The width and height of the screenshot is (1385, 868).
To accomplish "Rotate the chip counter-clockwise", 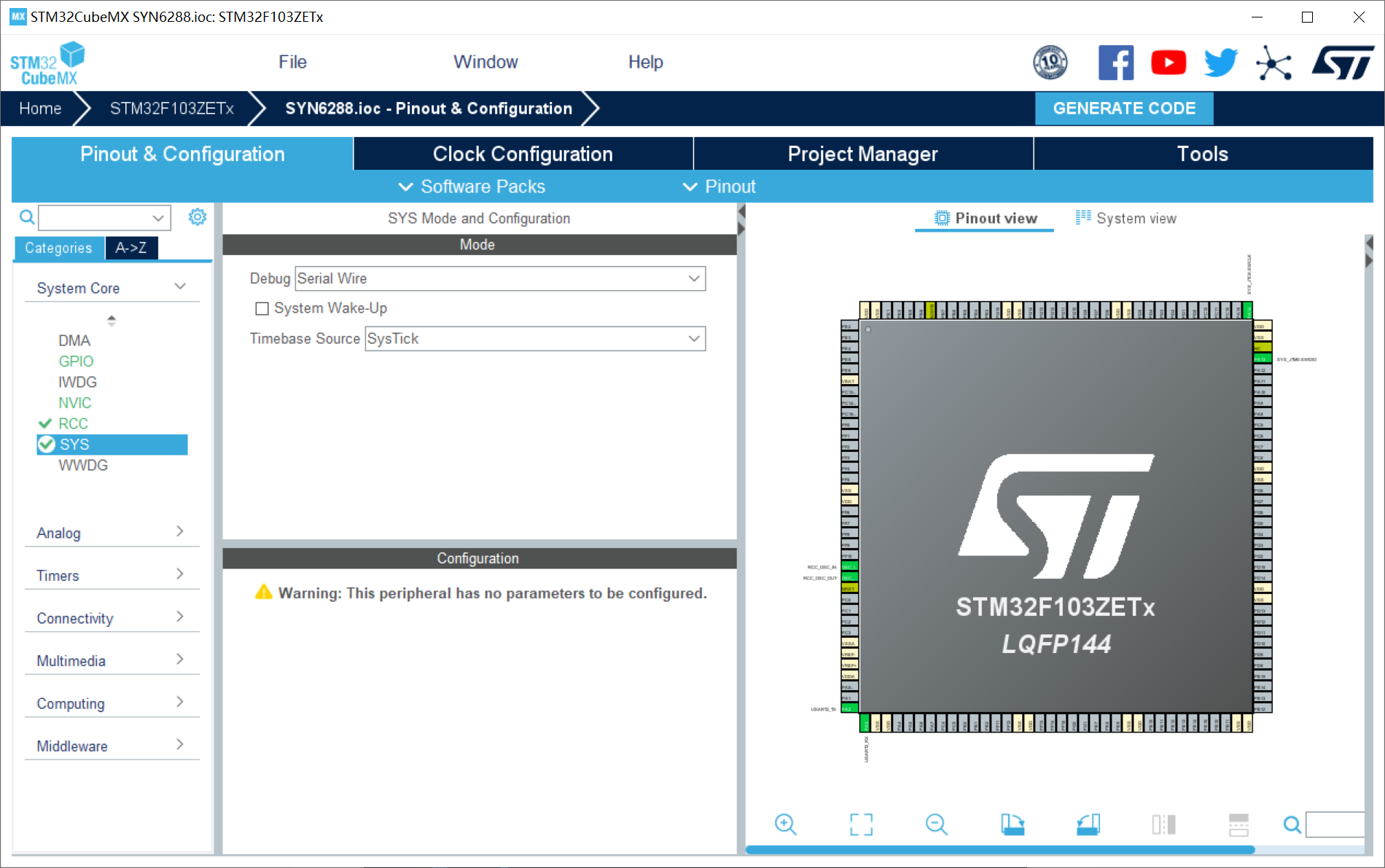I will (1088, 824).
